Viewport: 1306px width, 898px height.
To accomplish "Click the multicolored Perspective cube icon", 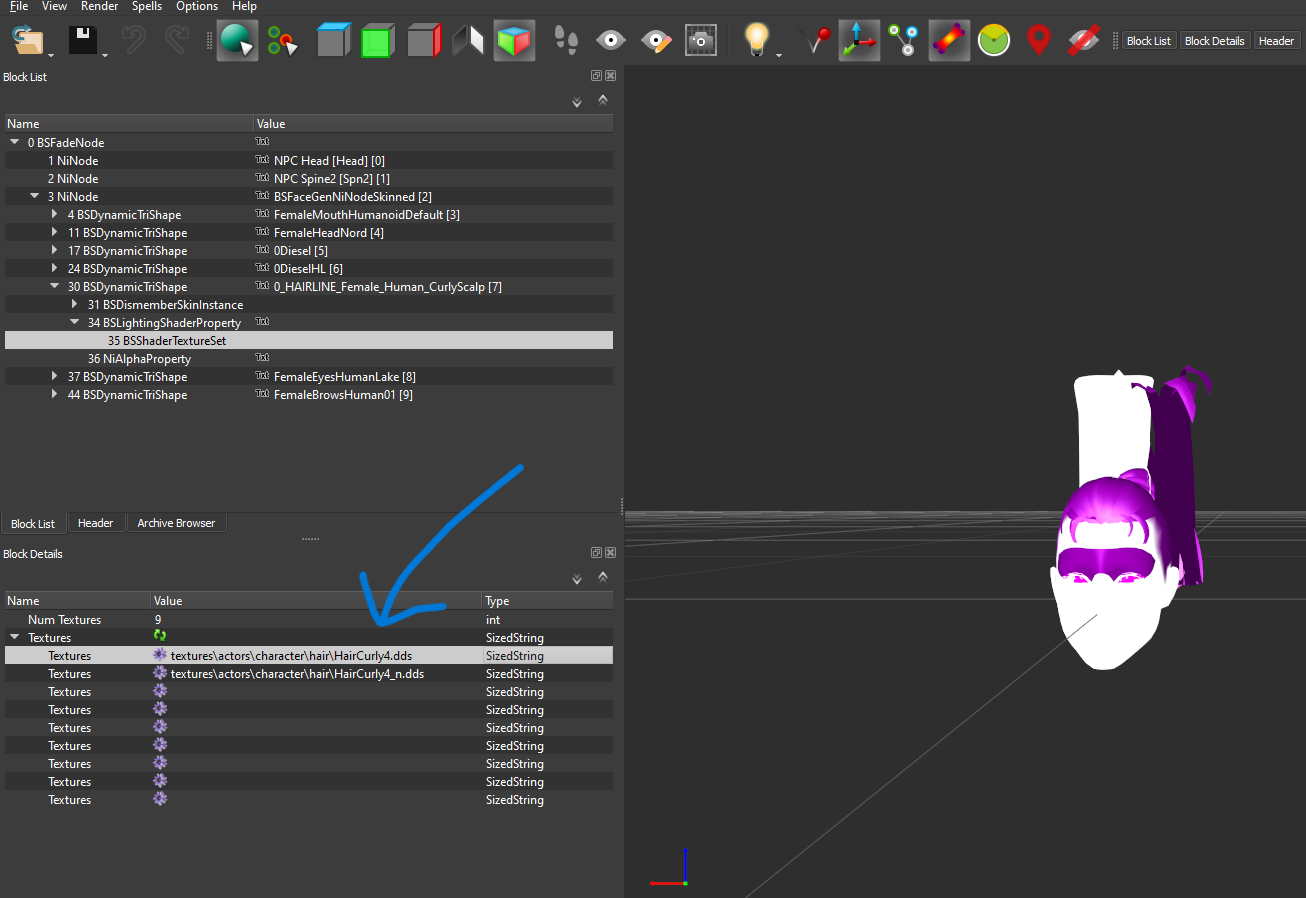I will (x=515, y=41).
